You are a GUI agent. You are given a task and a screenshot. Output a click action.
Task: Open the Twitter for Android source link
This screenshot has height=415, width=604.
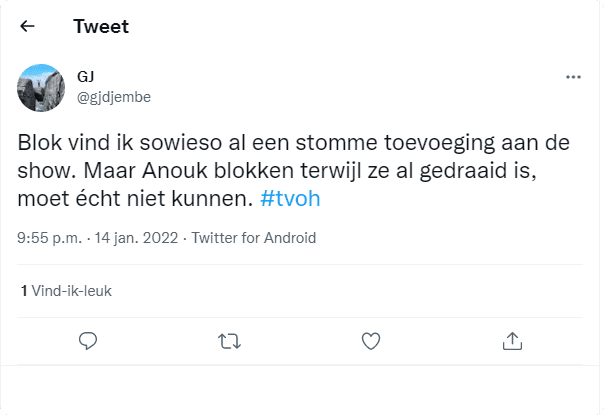click(x=253, y=238)
